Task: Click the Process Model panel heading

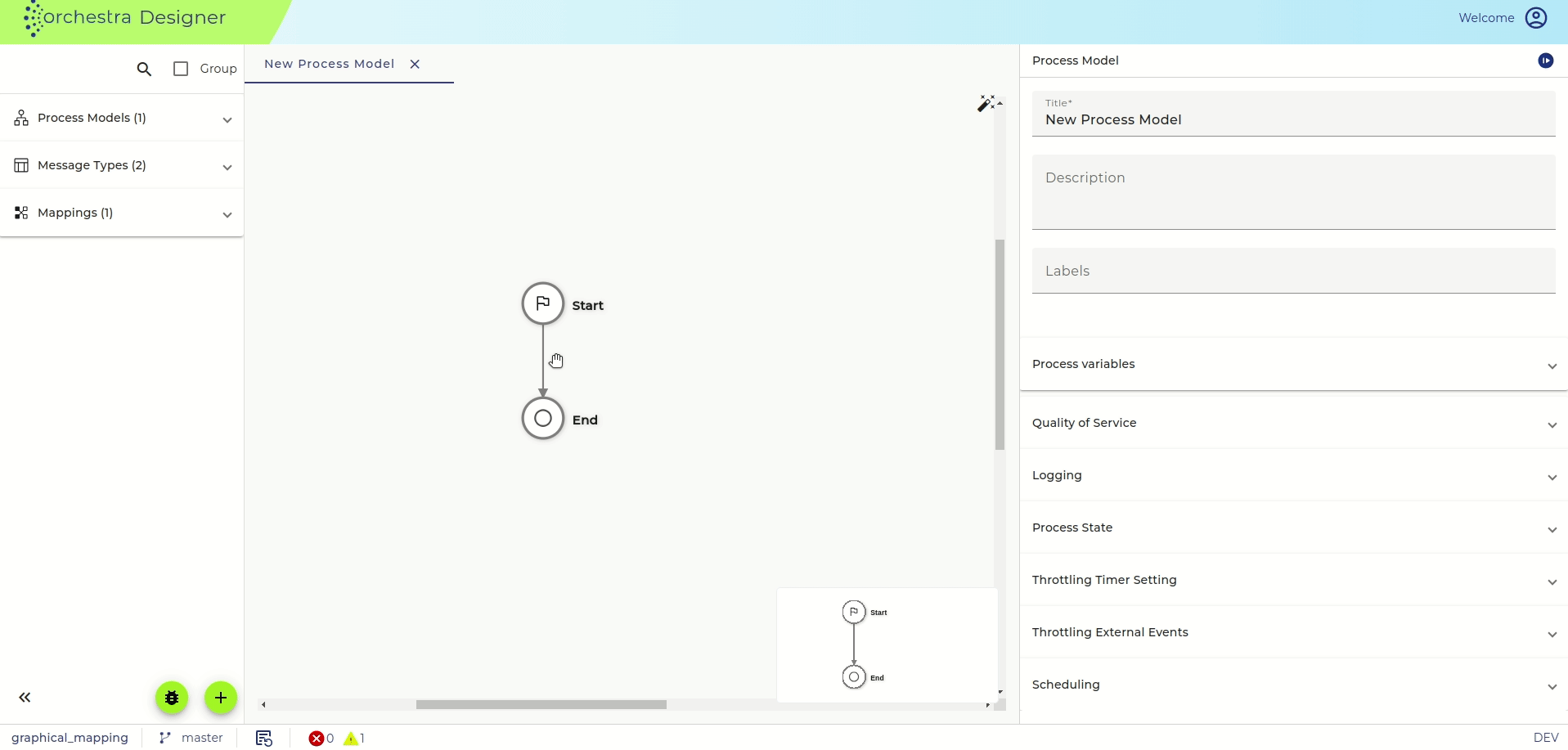Action: (1075, 61)
